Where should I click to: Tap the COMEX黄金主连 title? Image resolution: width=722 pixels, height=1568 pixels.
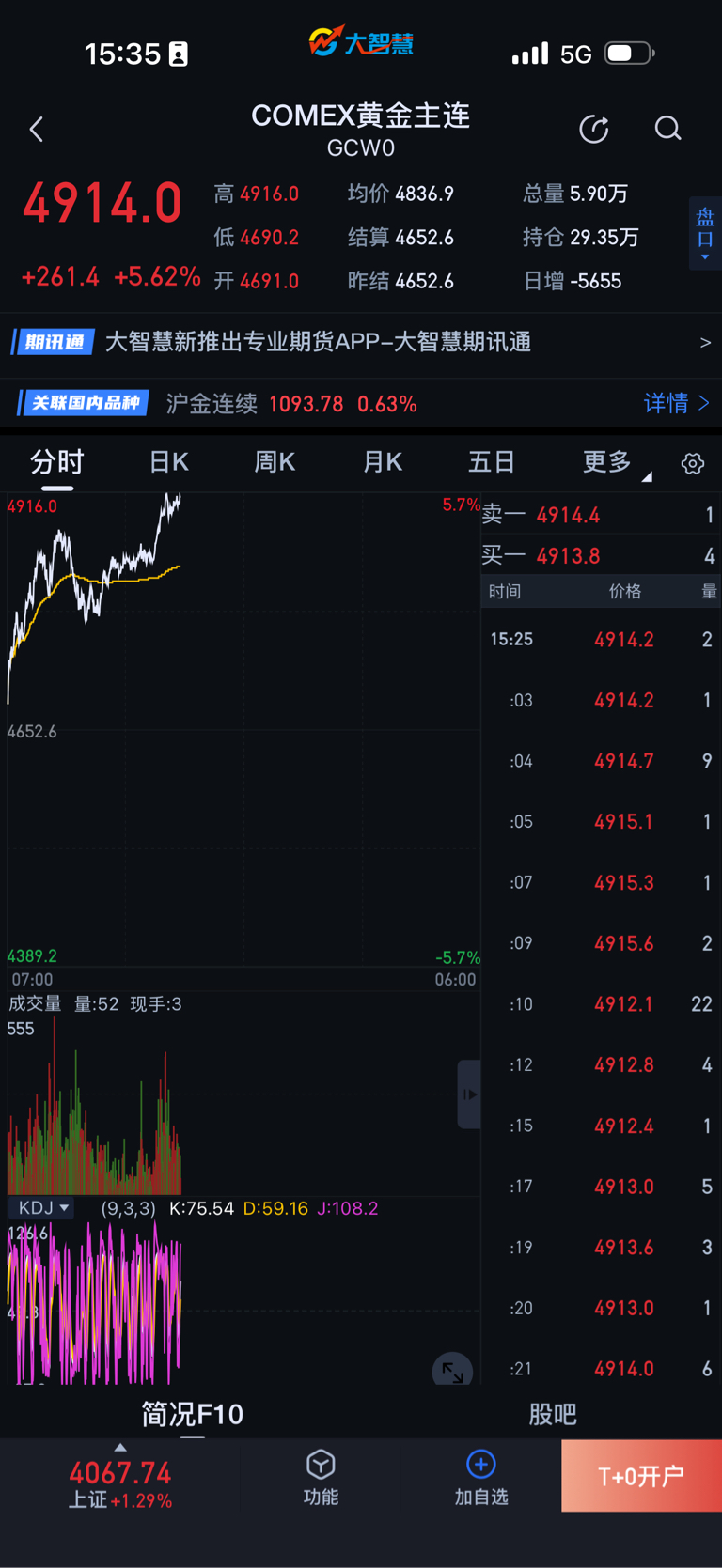coord(361,116)
